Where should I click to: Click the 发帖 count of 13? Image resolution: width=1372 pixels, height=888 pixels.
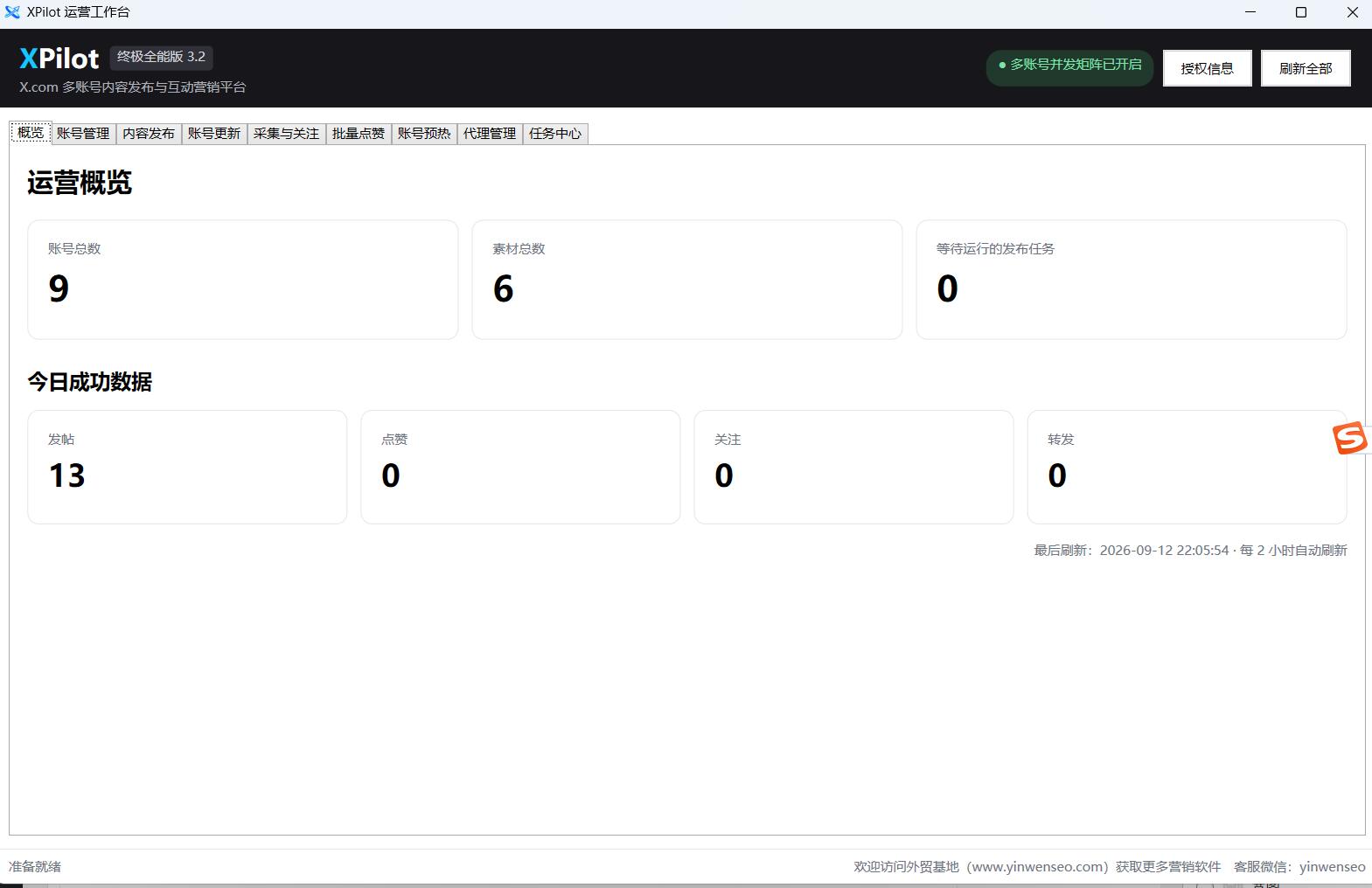[x=66, y=475]
